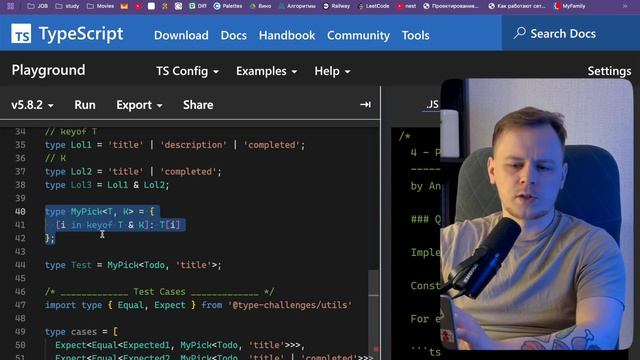The width and height of the screenshot is (640, 360).
Task: Open the Railway bookmark
Action: pos(336,6)
